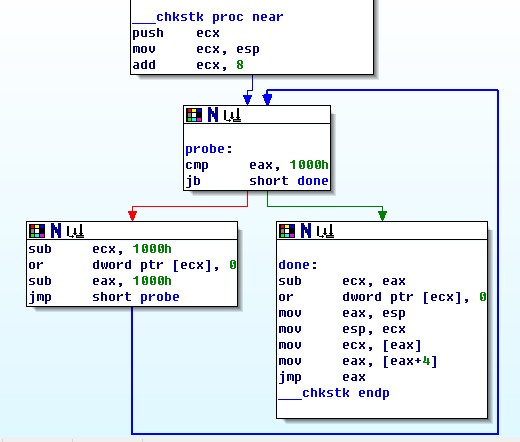This screenshot has height=442, width=520.
Task: Click the group nodes icon on sub ecx block
Action: click(x=75, y=231)
